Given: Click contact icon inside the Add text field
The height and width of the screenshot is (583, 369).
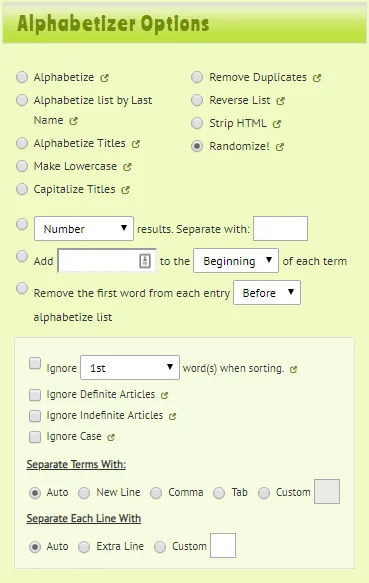Looking at the screenshot, I should 145,261.
